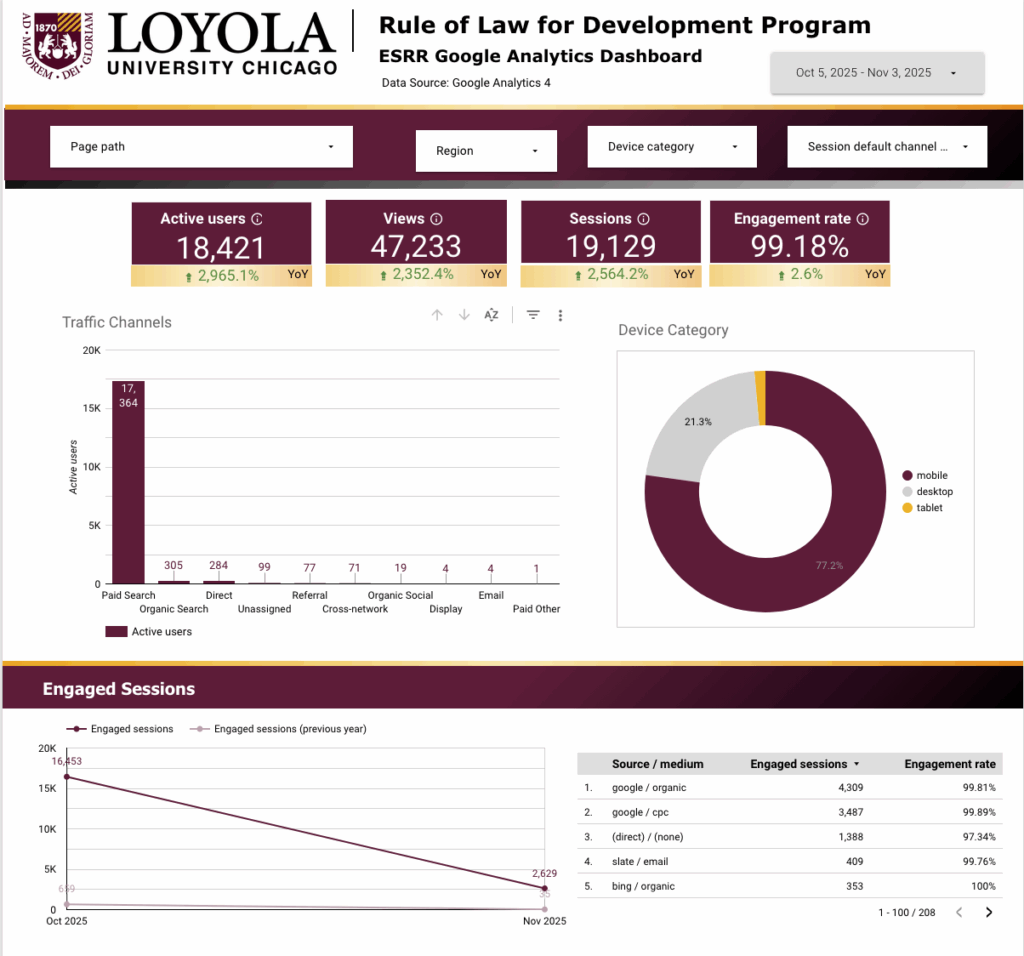Image resolution: width=1024 pixels, height=956 pixels.
Task: Open the Session default channel dropdown
Action: click(x=887, y=147)
